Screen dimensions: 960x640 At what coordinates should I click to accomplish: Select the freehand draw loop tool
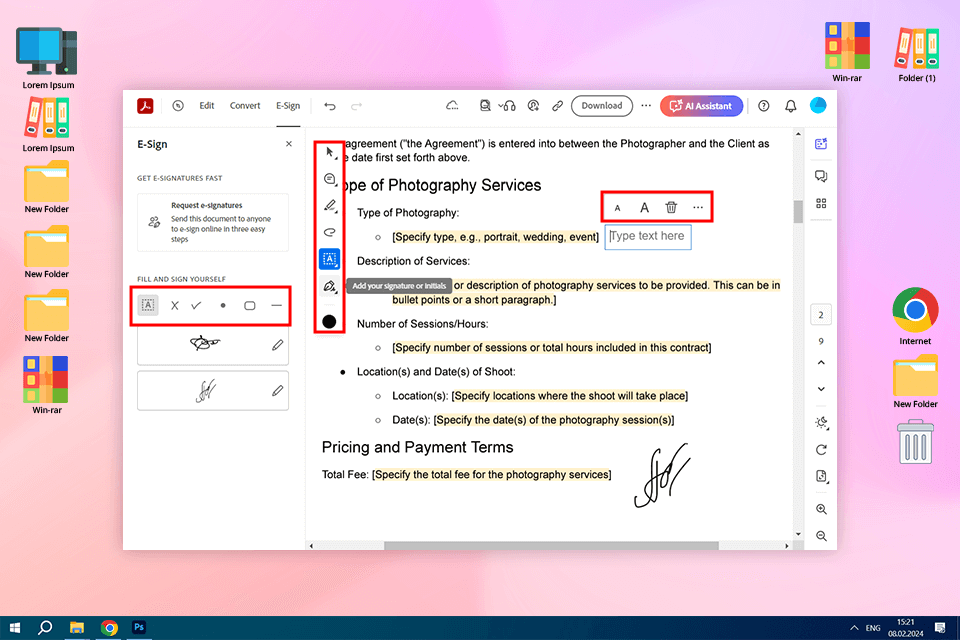pyautogui.click(x=329, y=232)
